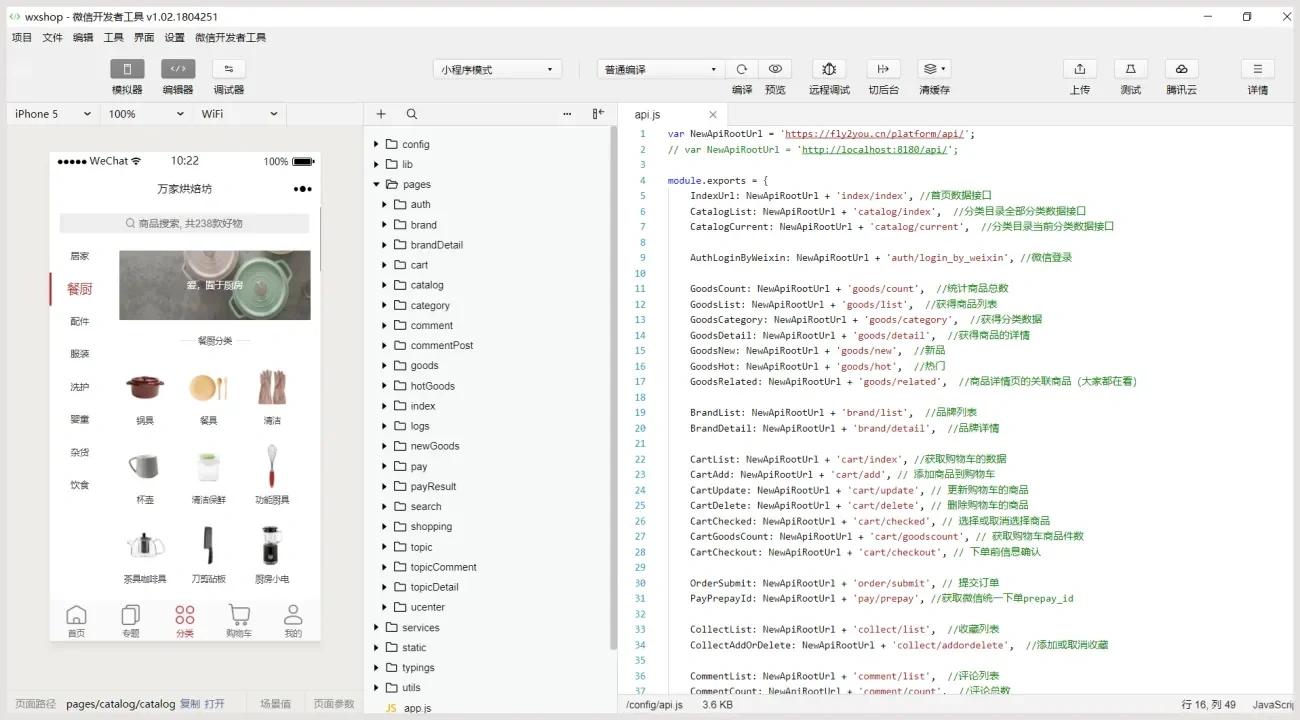Screen dimensions: 1300x720
Task: Click the 清缓存 clear cache icon
Action: tap(932, 69)
